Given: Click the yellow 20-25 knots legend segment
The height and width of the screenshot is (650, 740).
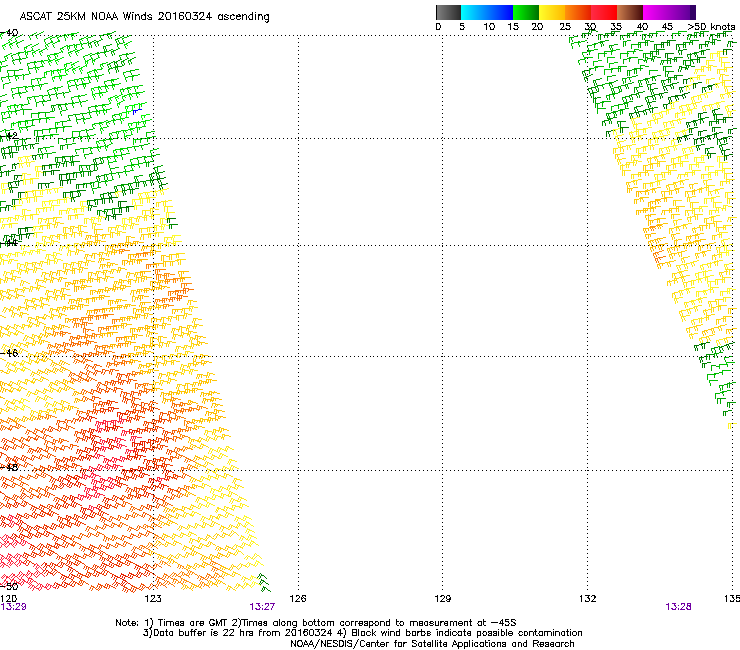Looking at the screenshot, I should (x=552, y=12).
